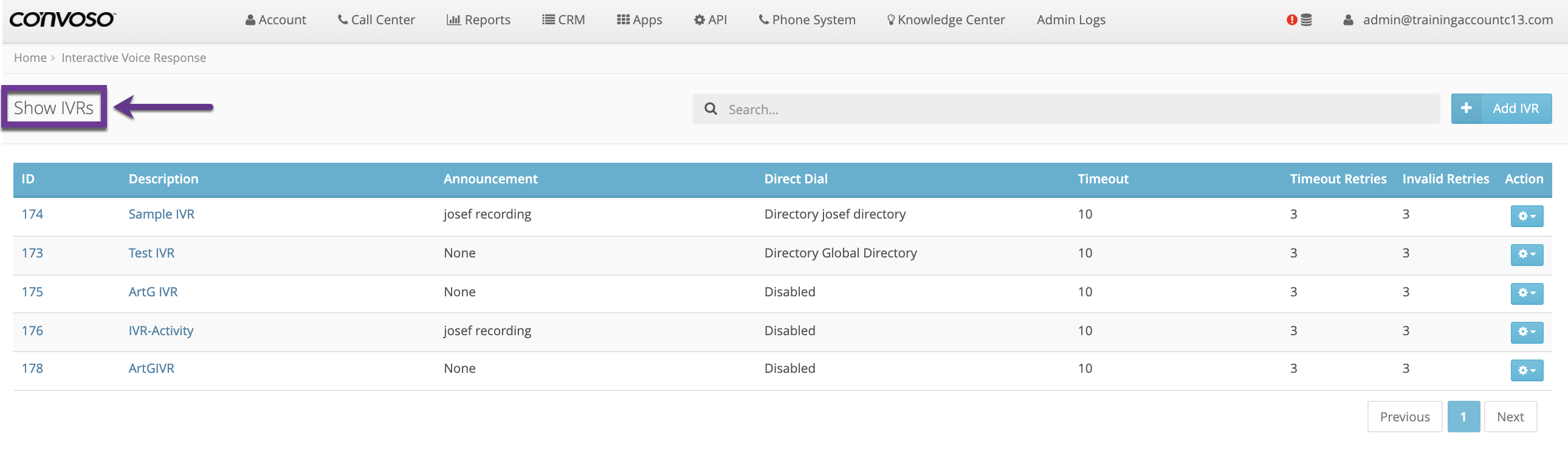This screenshot has height=470, width=1568.
Task: Click the Convoso logo
Action: 62,19
